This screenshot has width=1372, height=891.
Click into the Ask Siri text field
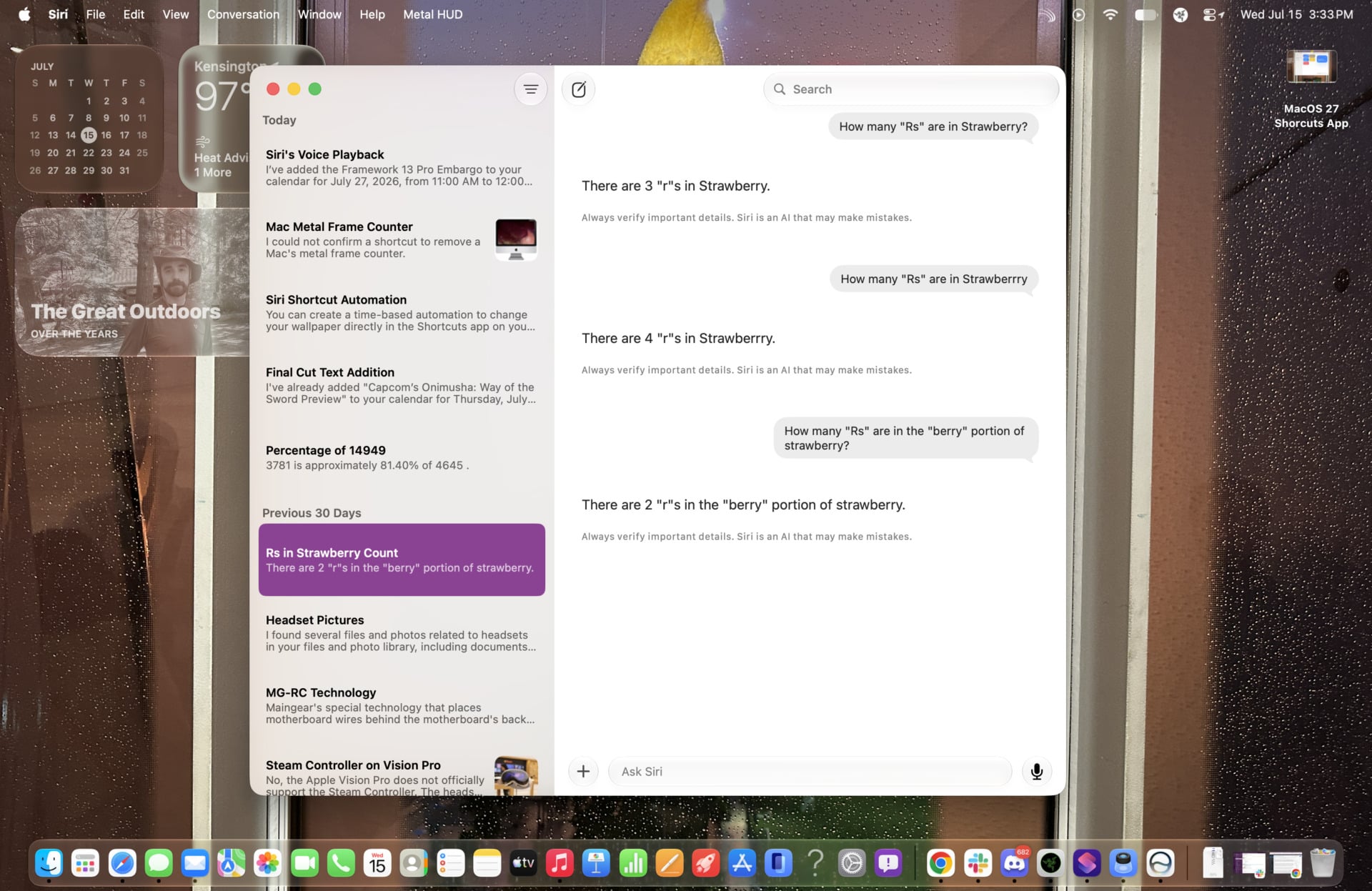(x=810, y=772)
